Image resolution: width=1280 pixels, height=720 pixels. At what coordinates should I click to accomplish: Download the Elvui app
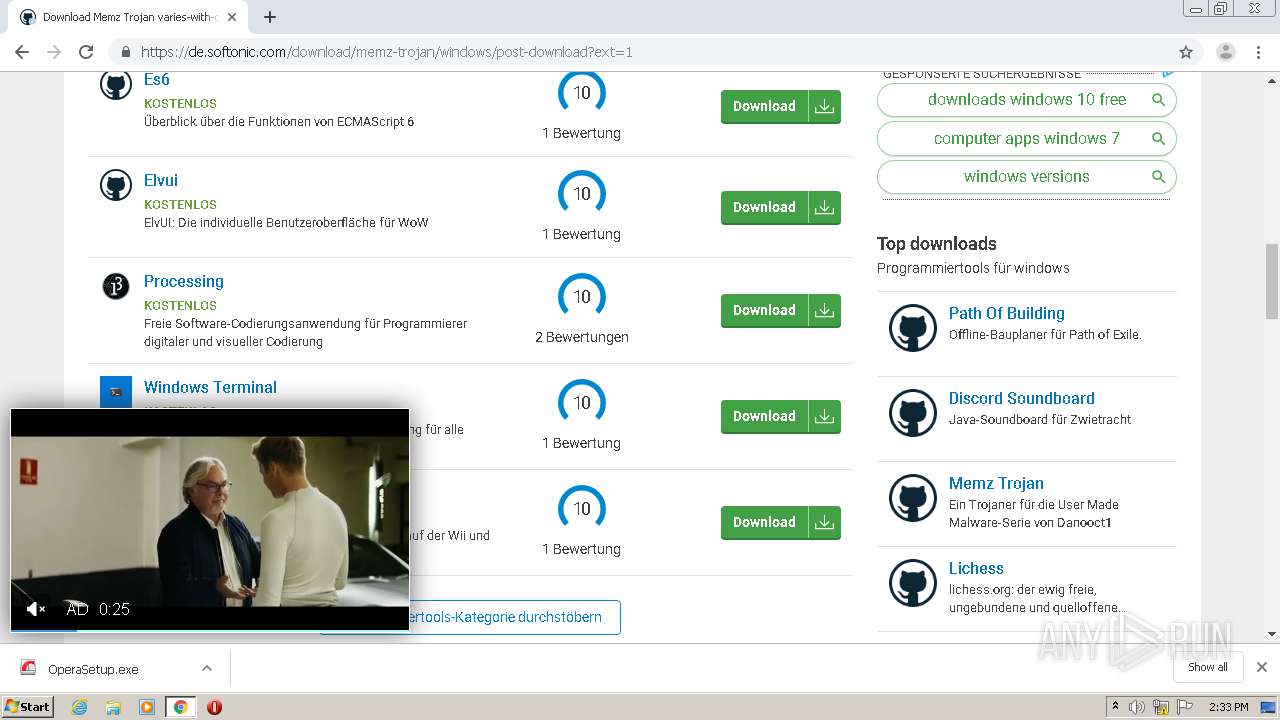coord(780,208)
